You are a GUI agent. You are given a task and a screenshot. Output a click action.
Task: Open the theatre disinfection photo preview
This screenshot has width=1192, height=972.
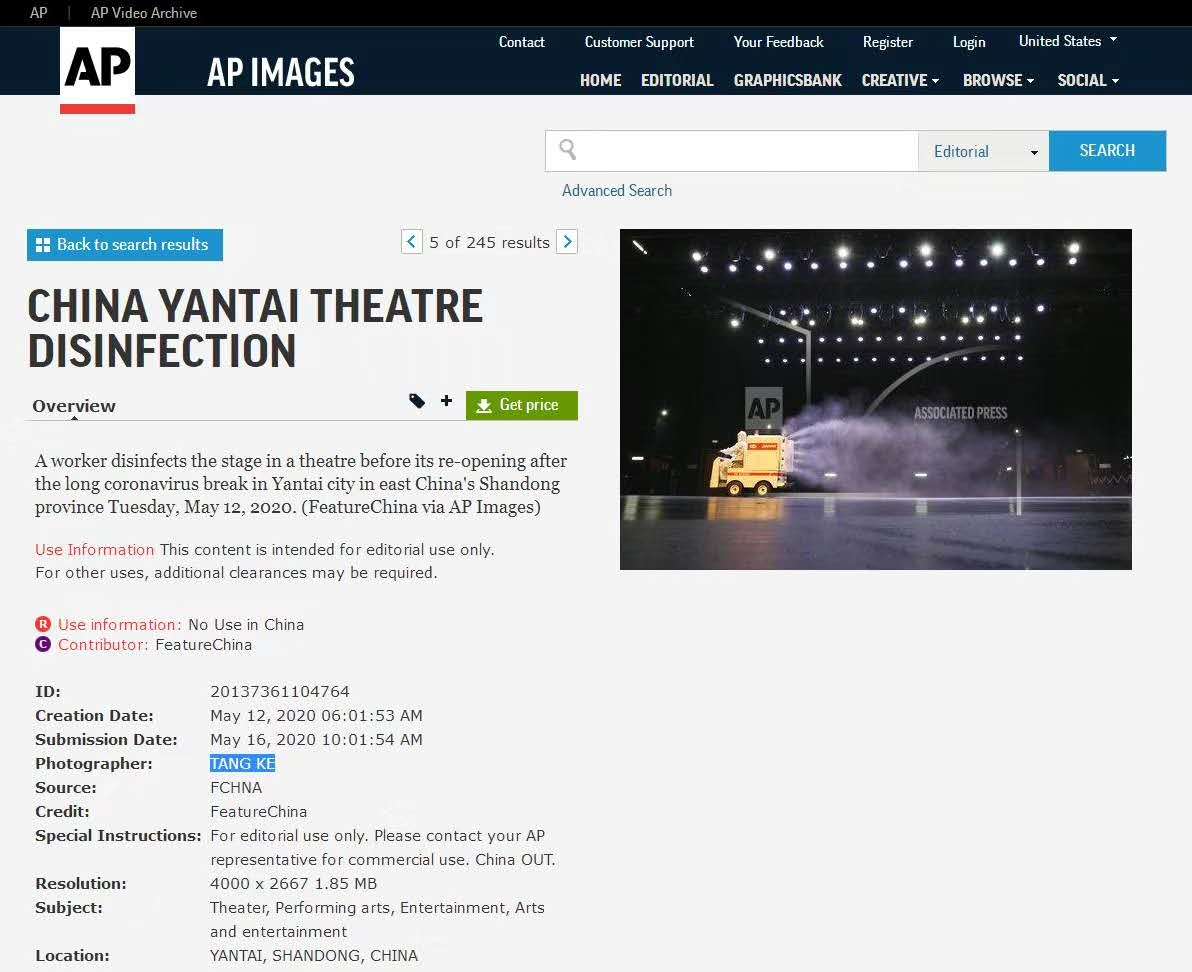[875, 399]
